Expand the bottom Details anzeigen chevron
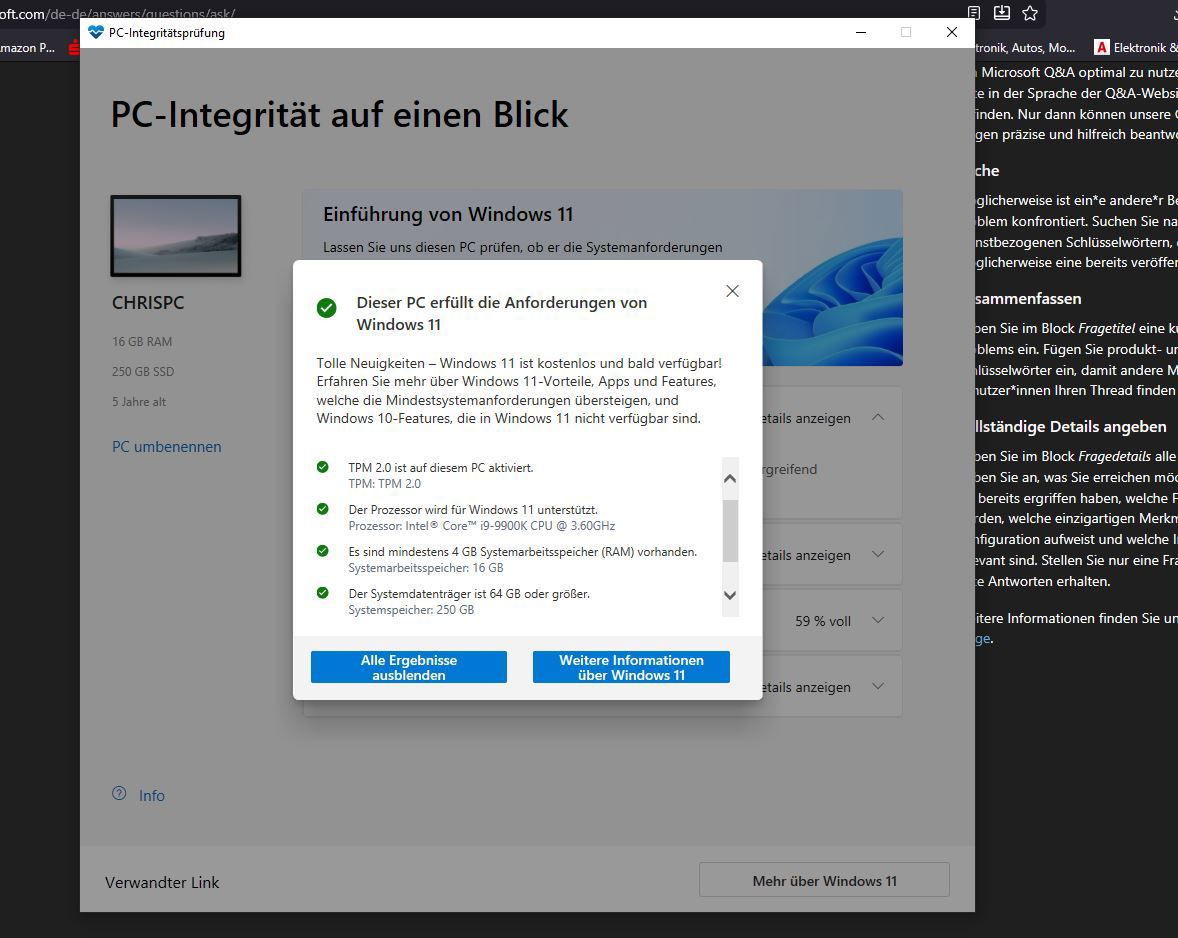This screenshot has height=938, width=1178. click(877, 686)
